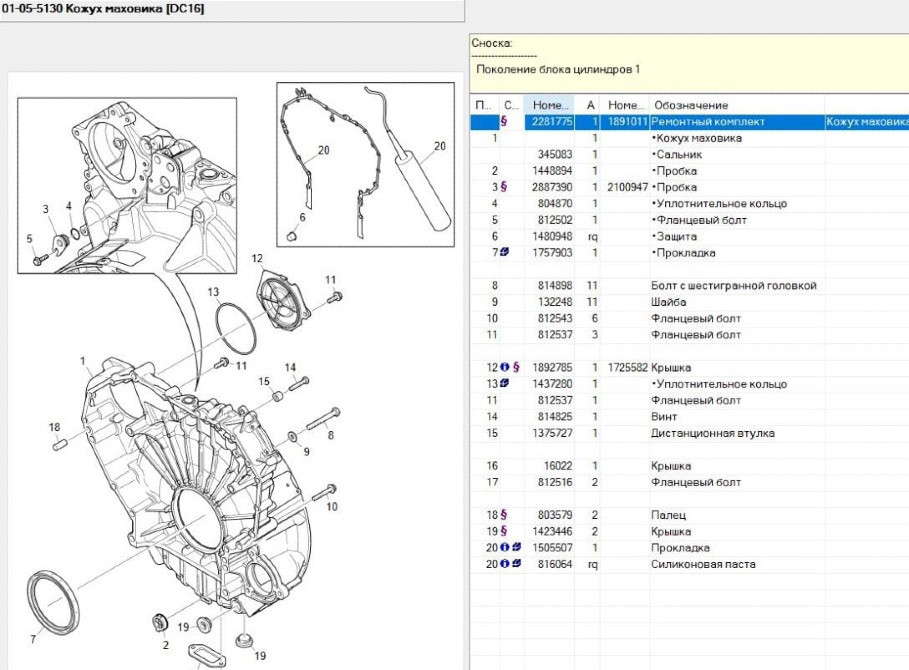Open the note icon for Силиконовая паста
The image size is (909, 670).
pyautogui.click(x=517, y=564)
